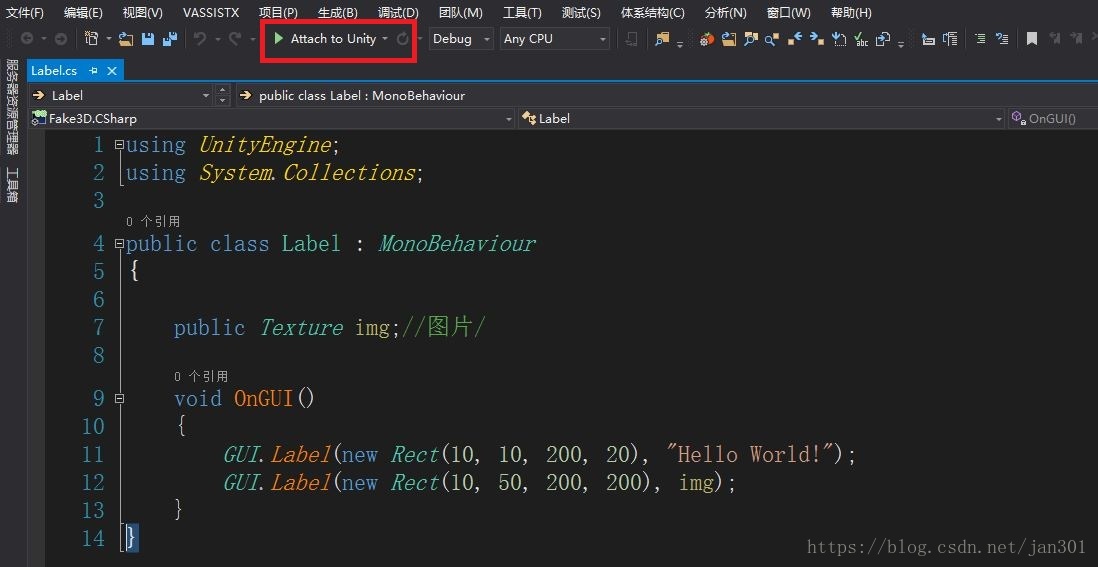This screenshot has height=567, width=1098.
Task: Expand the New Project icon dropdown arrow
Action: [109, 39]
